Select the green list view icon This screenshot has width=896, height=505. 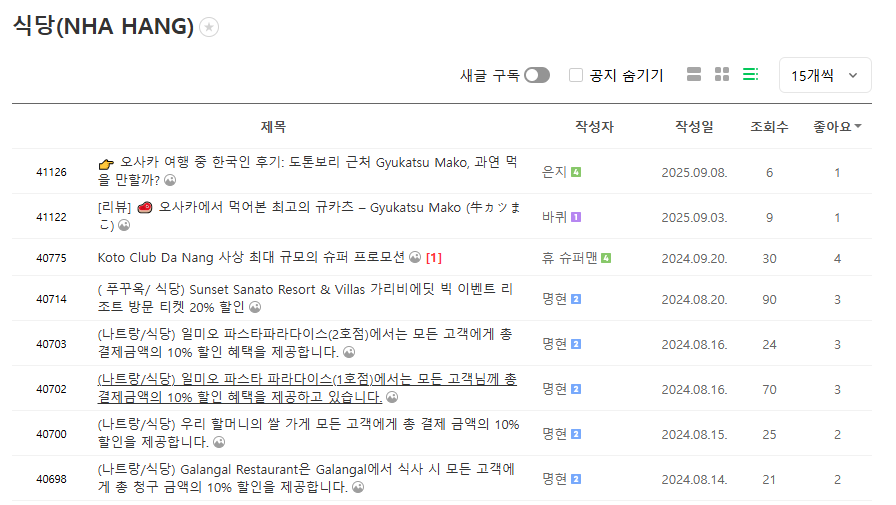750,74
